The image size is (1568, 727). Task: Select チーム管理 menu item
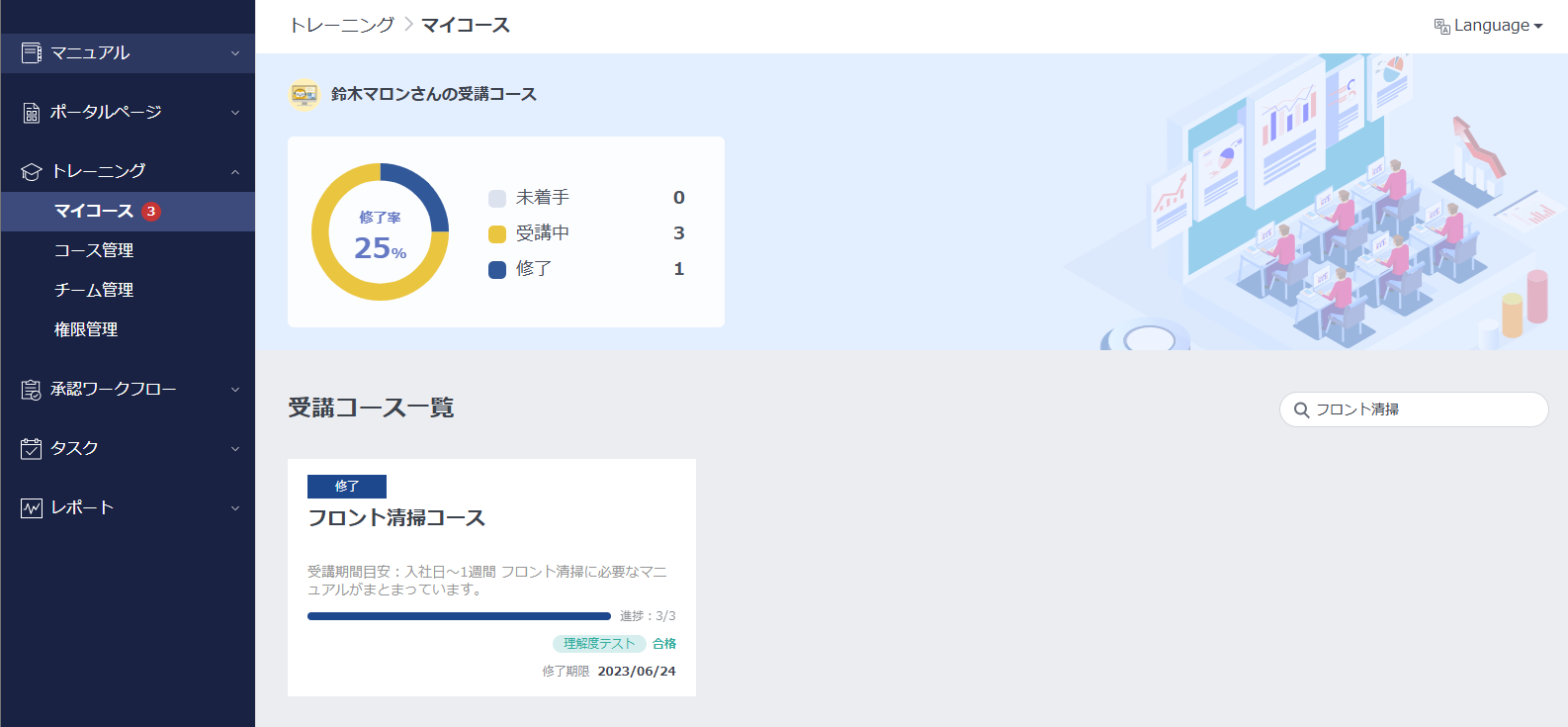point(94,291)
